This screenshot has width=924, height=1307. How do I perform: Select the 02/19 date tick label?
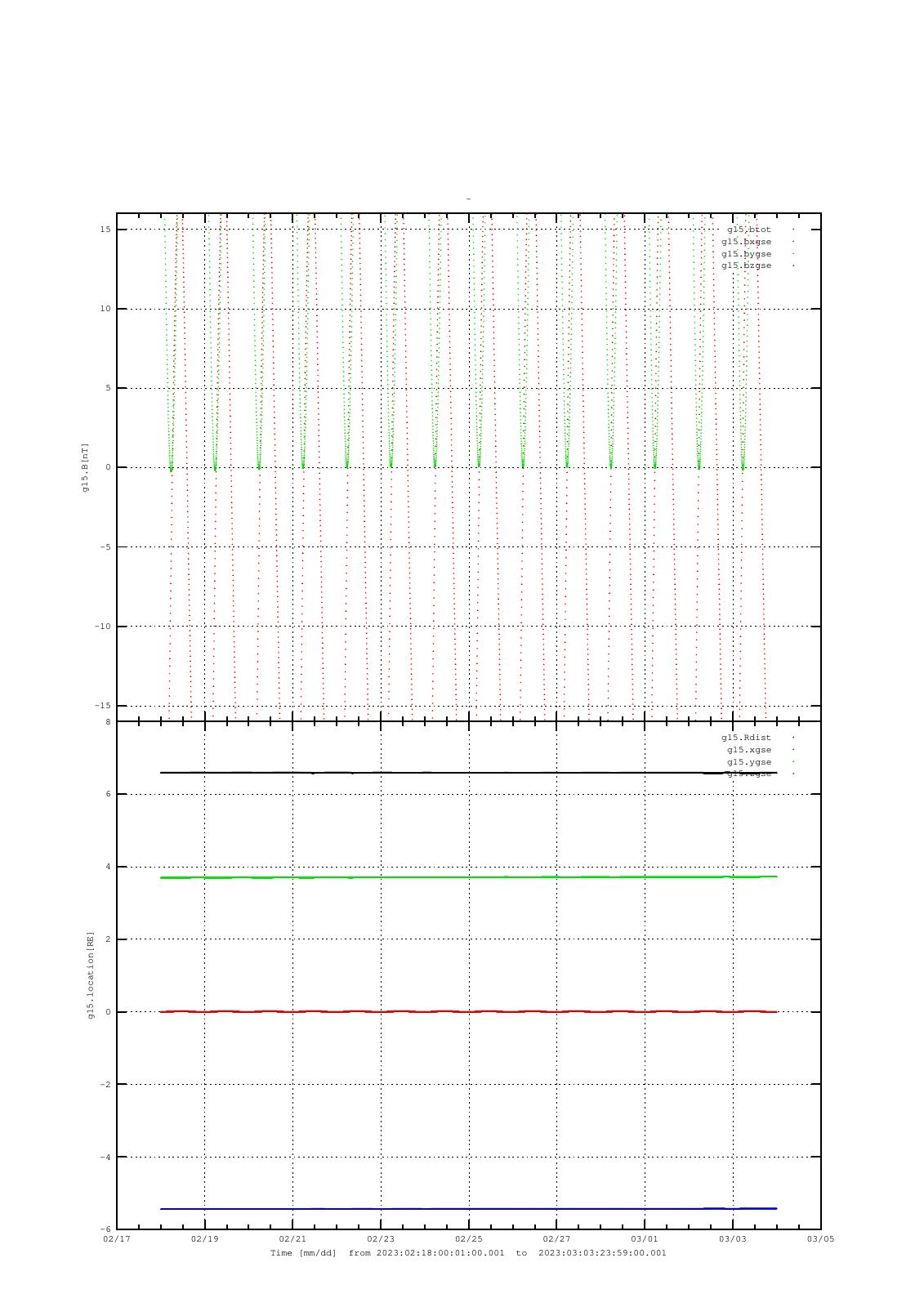tap(204, 1239)
